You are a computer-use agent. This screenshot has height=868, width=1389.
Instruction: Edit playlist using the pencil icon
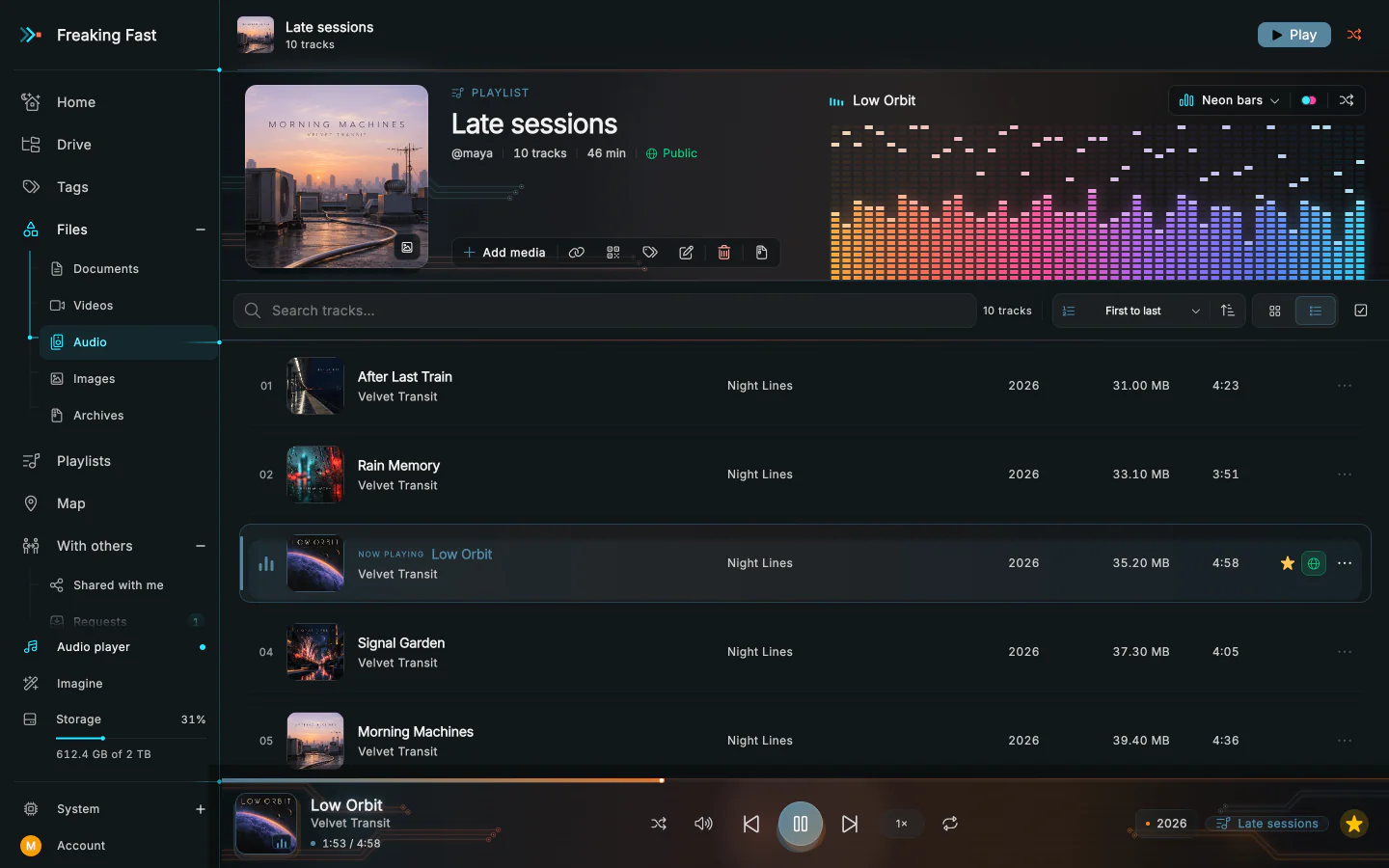pyautogui.click(x=687, y=253)
